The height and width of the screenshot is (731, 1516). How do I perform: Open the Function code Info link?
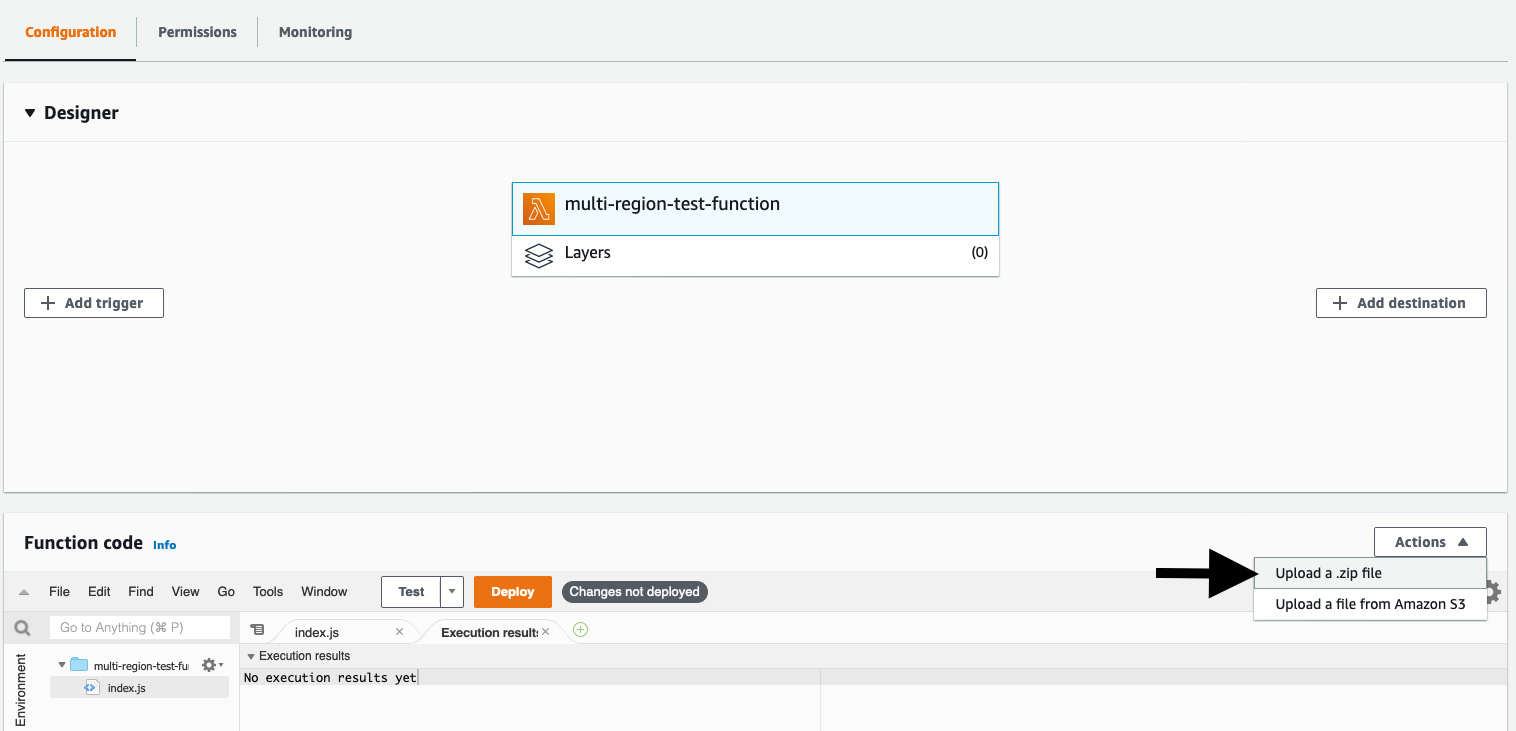[165, 545]
